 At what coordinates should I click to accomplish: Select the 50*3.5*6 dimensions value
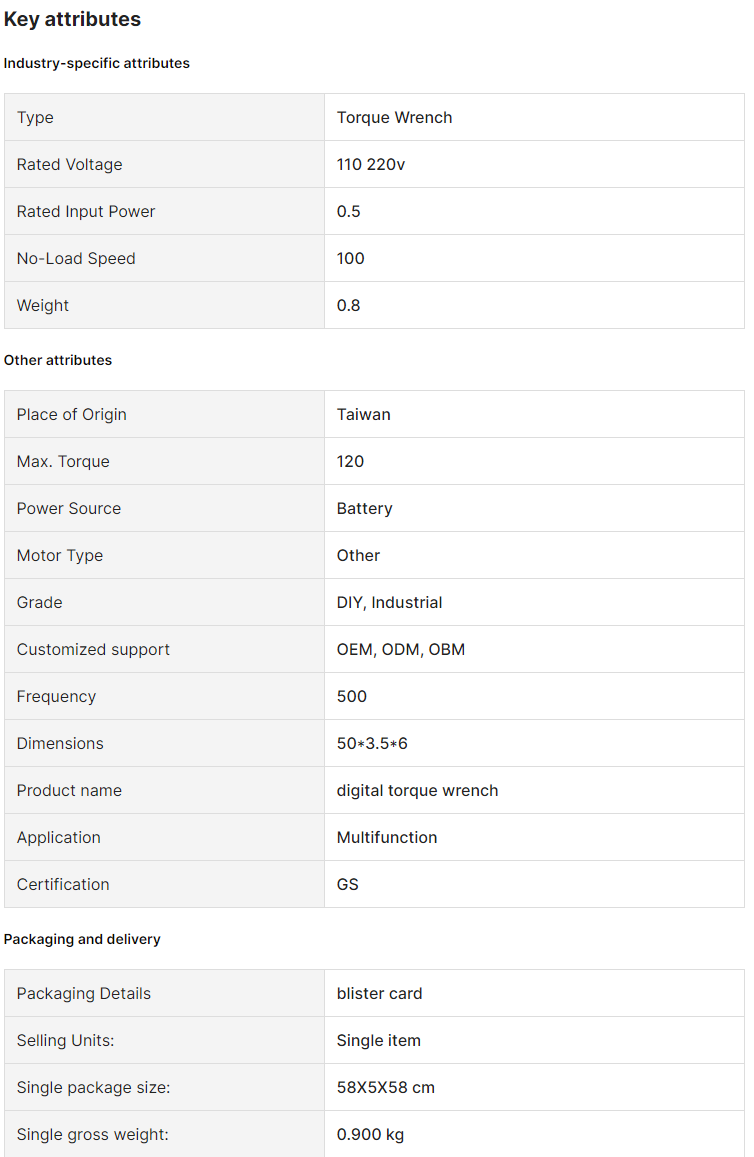373,743
